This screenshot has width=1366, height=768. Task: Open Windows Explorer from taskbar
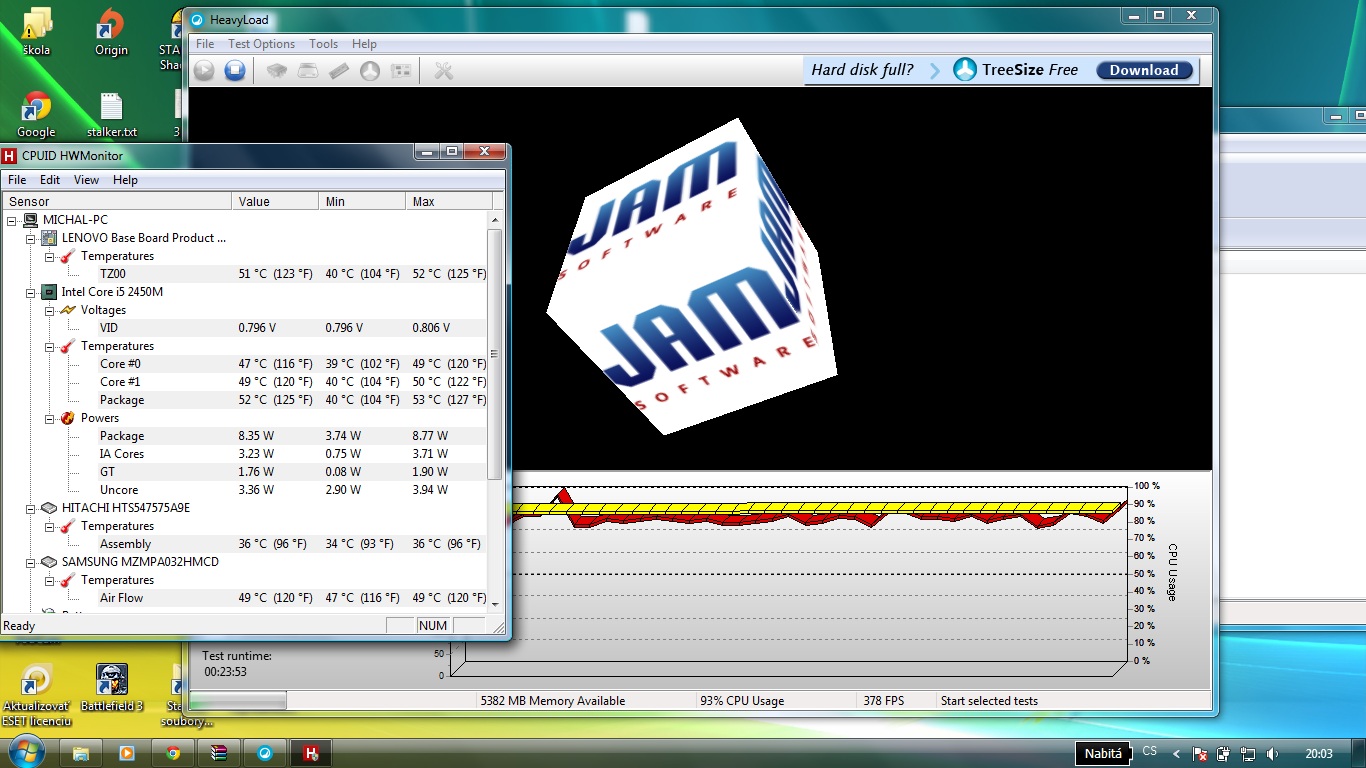click(81, 753)
